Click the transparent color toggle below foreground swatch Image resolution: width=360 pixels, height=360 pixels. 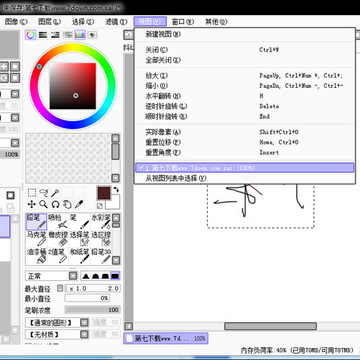[x=100, y=206]
